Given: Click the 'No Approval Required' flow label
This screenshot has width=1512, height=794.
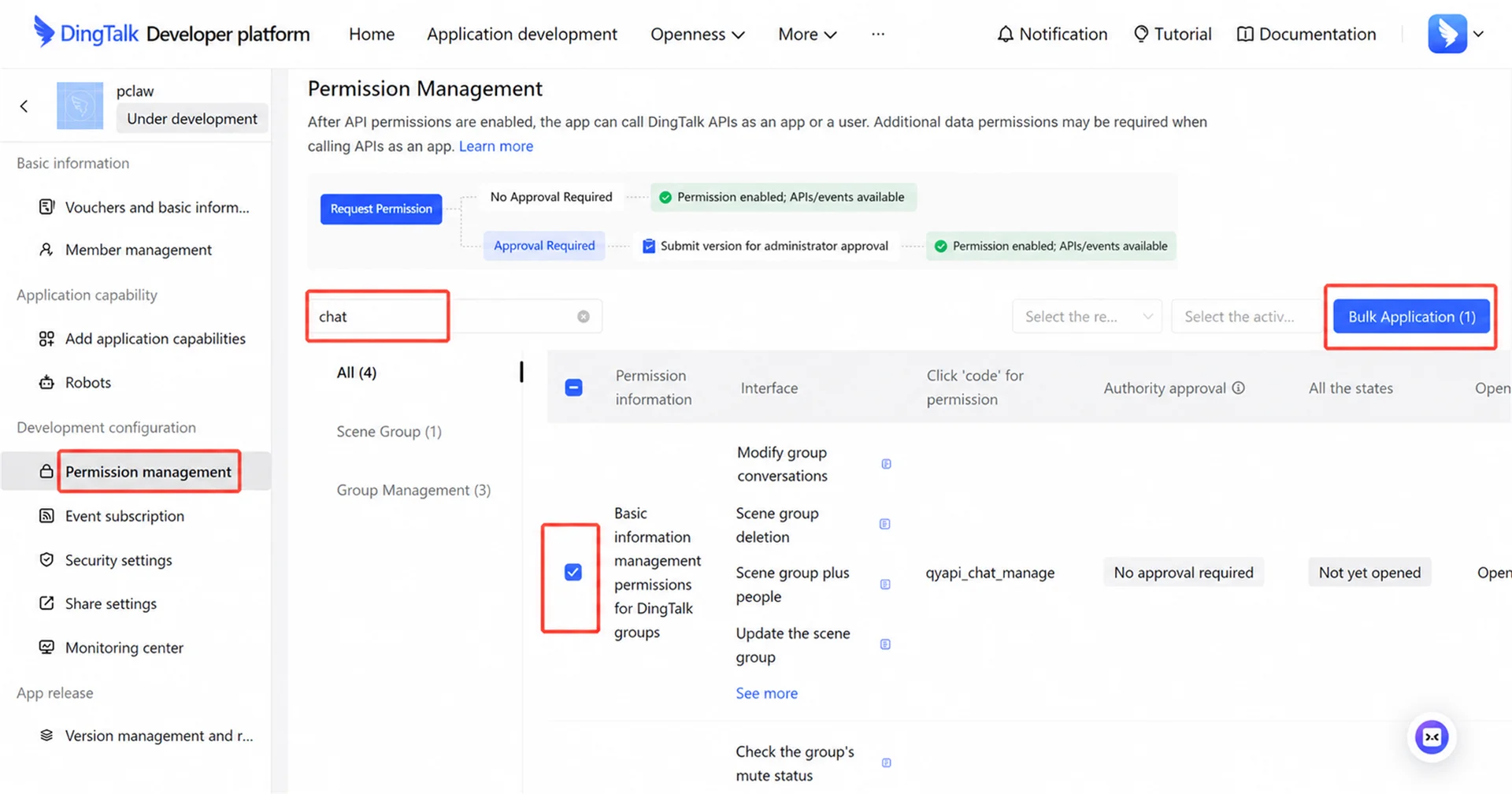Looking at the screenshot, I should (551, 197).
